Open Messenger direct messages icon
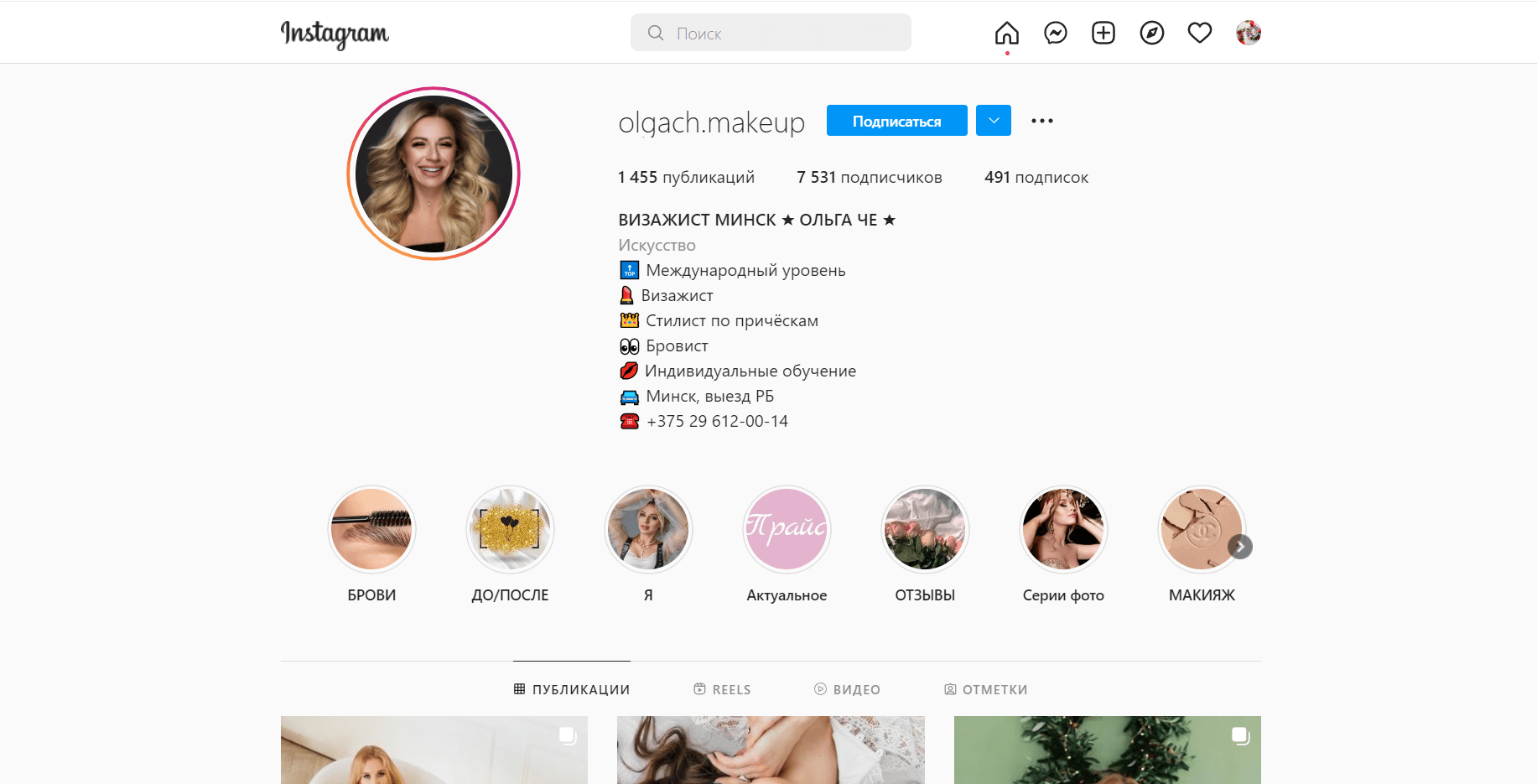This screenshot has height=784, width=1537. (x=1056, y=33)
